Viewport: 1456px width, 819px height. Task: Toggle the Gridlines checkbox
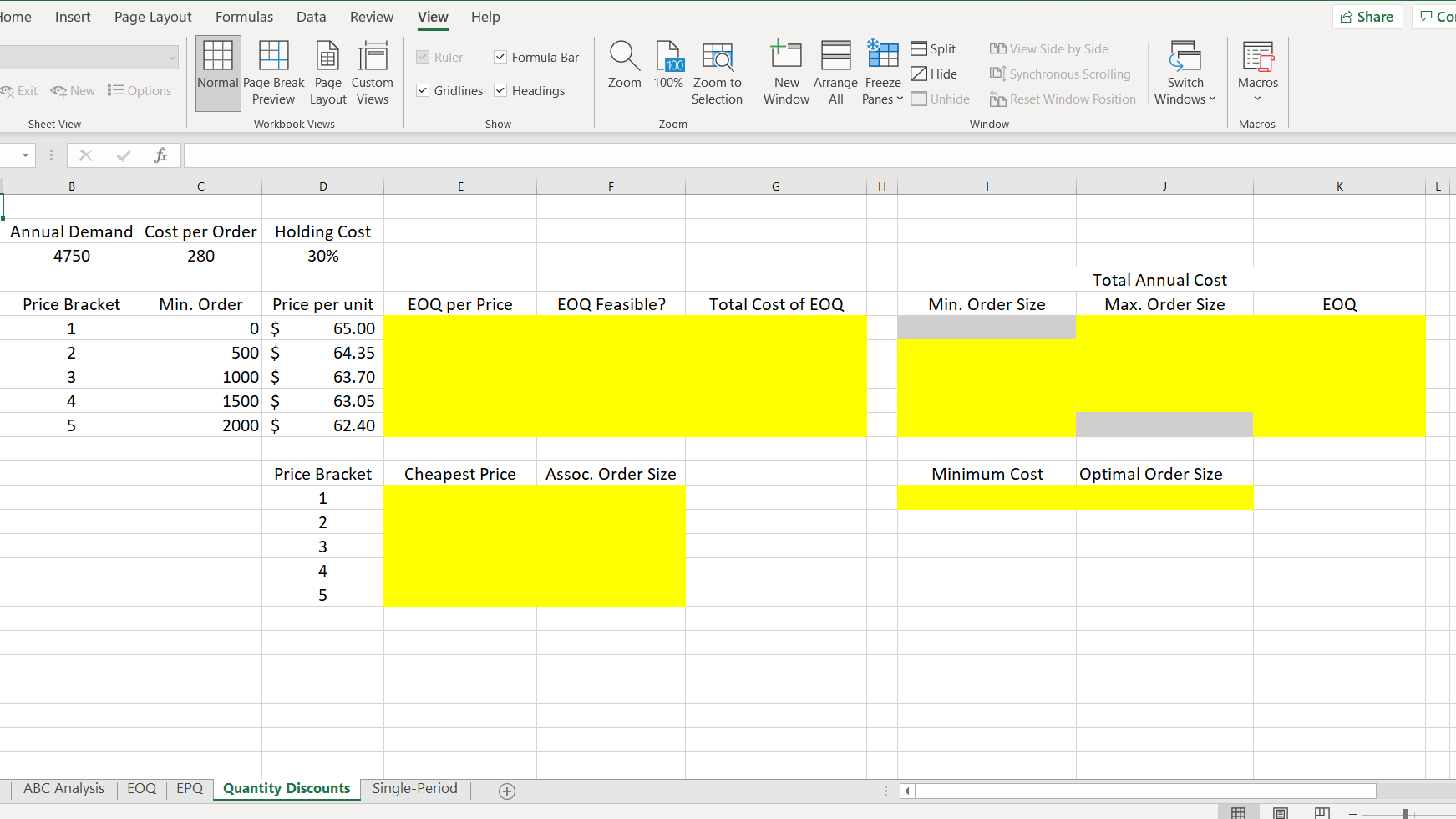point(423,91)
